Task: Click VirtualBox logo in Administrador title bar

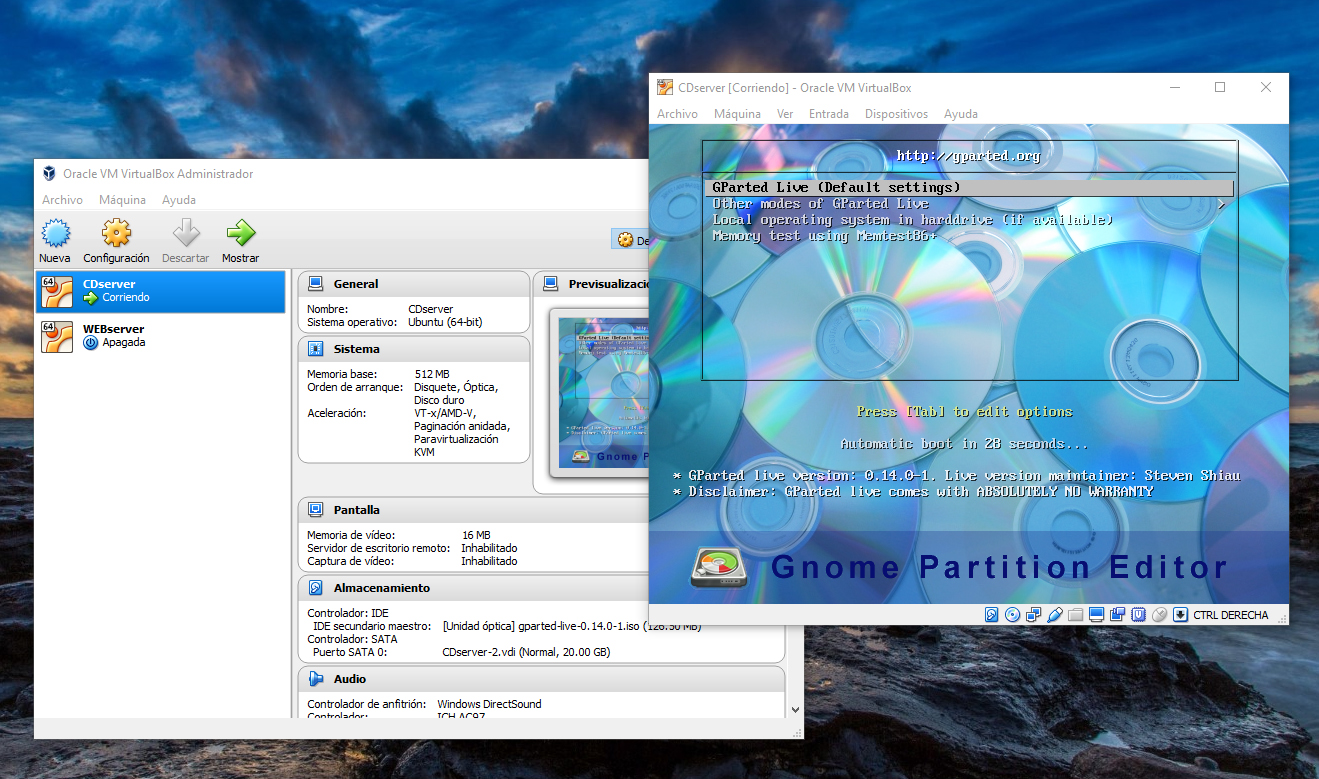Action: pyautogui.click(x=49, y=174)
